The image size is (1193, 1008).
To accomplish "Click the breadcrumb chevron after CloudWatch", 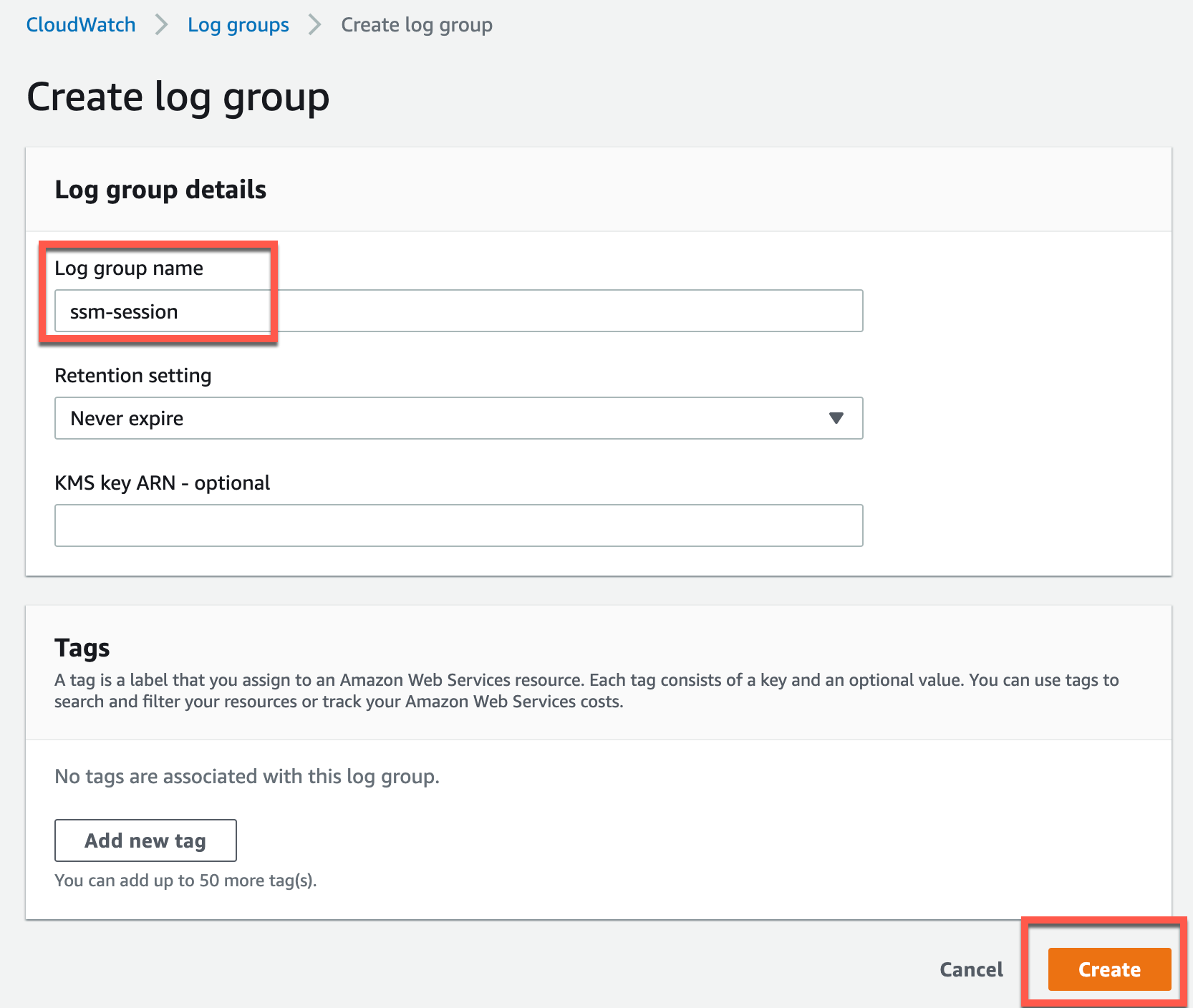I will [163, 24].
